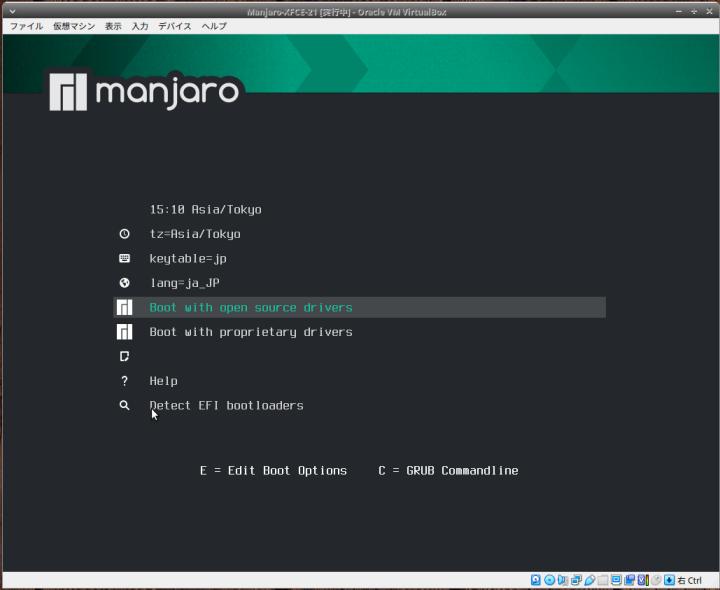Open the 仮想マシン menu
720x590 pixels.
(x=74, y=26)
